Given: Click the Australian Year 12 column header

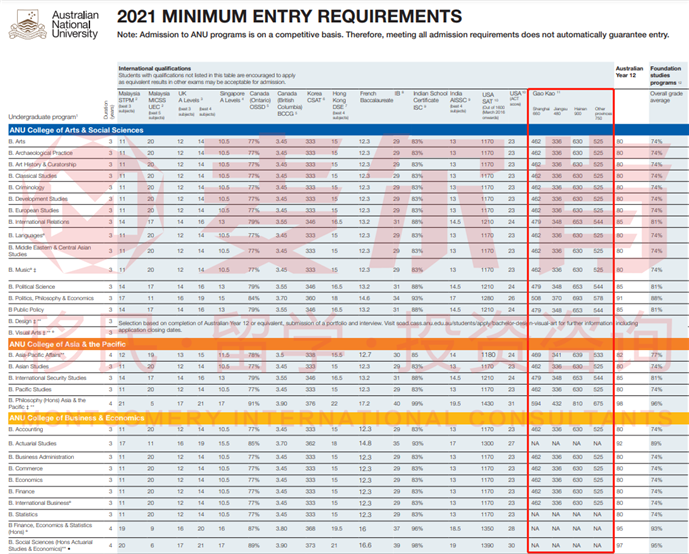Looking at the screenshot, I should 629,72.
